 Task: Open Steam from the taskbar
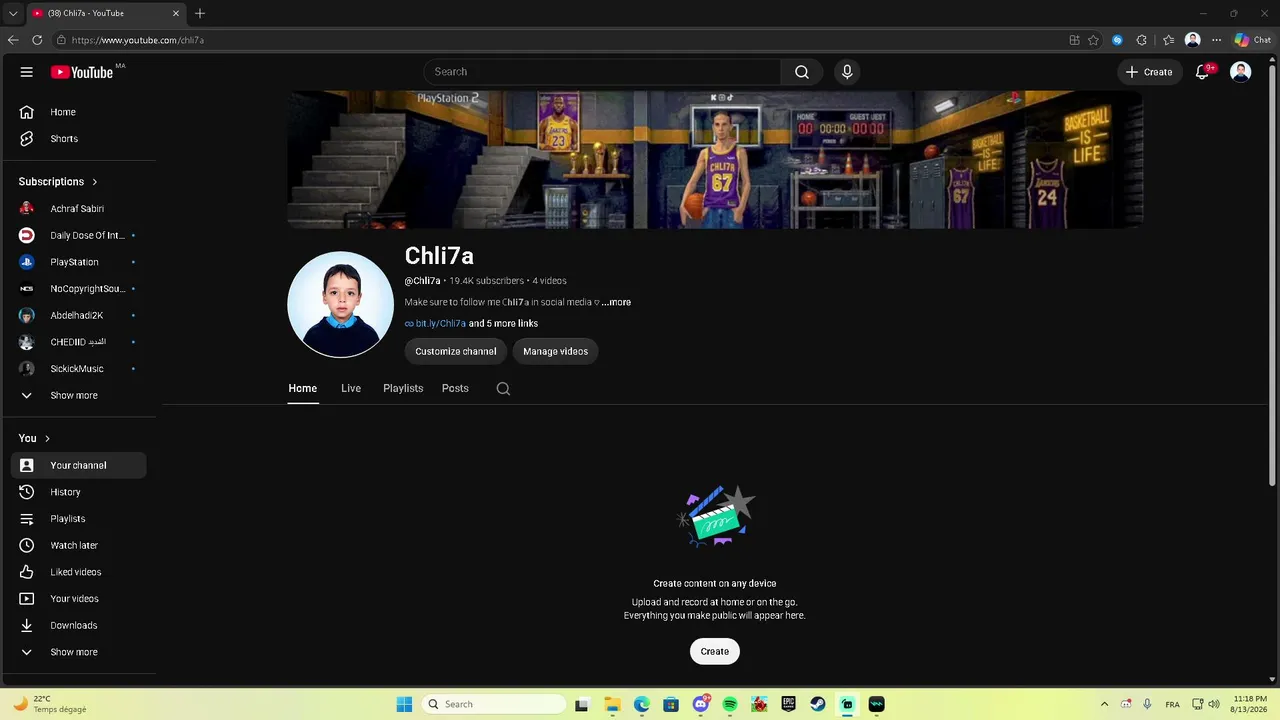(x=818, y=704)
